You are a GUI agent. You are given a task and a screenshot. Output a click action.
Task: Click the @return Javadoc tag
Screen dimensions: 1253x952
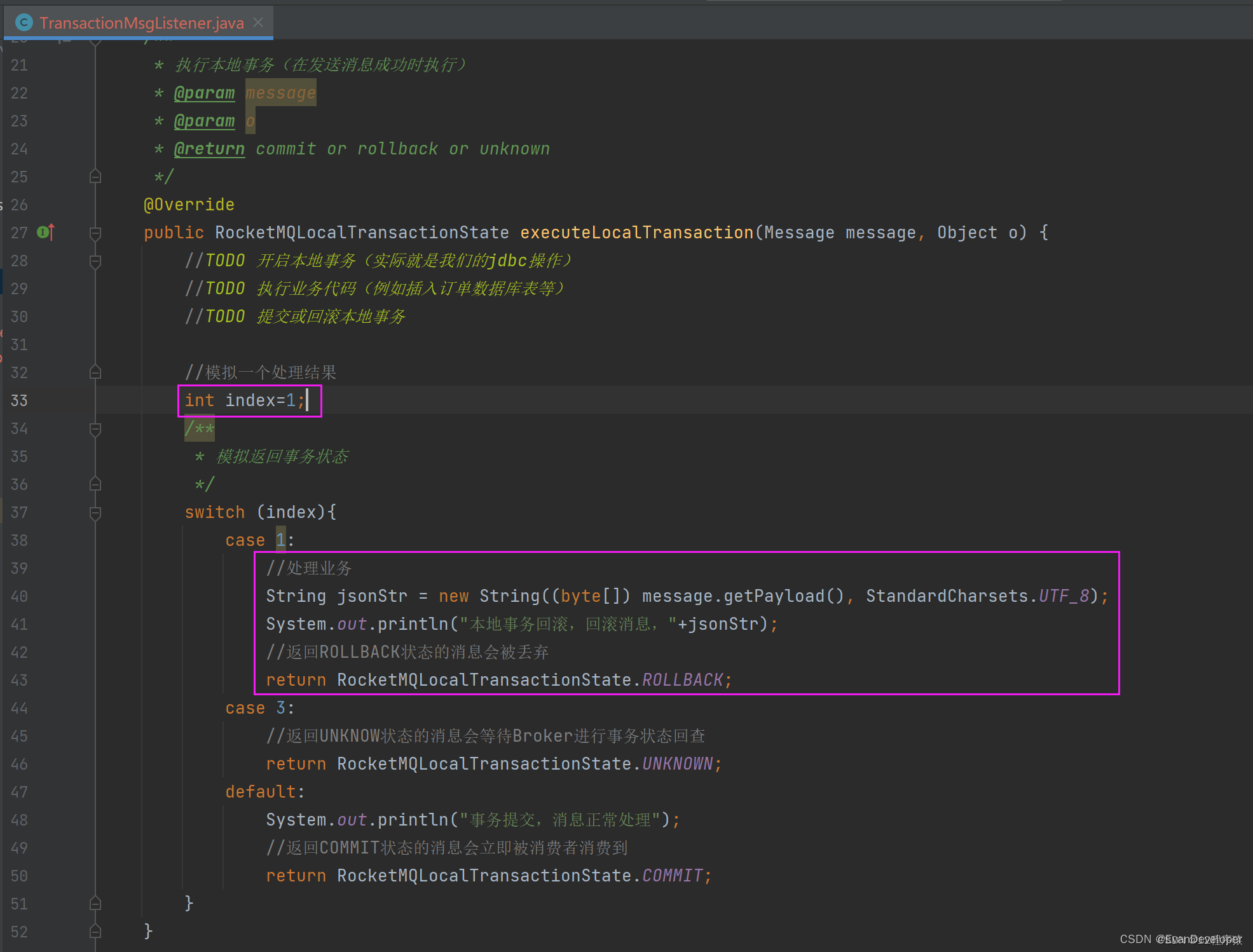coord(209,149)
